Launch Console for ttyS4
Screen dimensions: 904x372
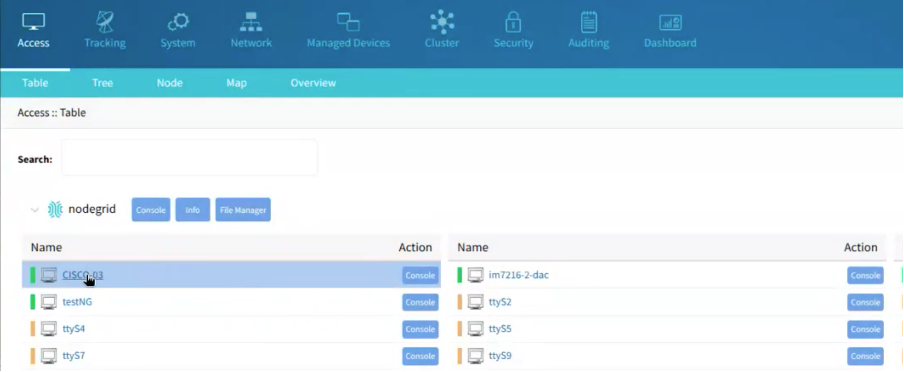[x=420, y=329]
